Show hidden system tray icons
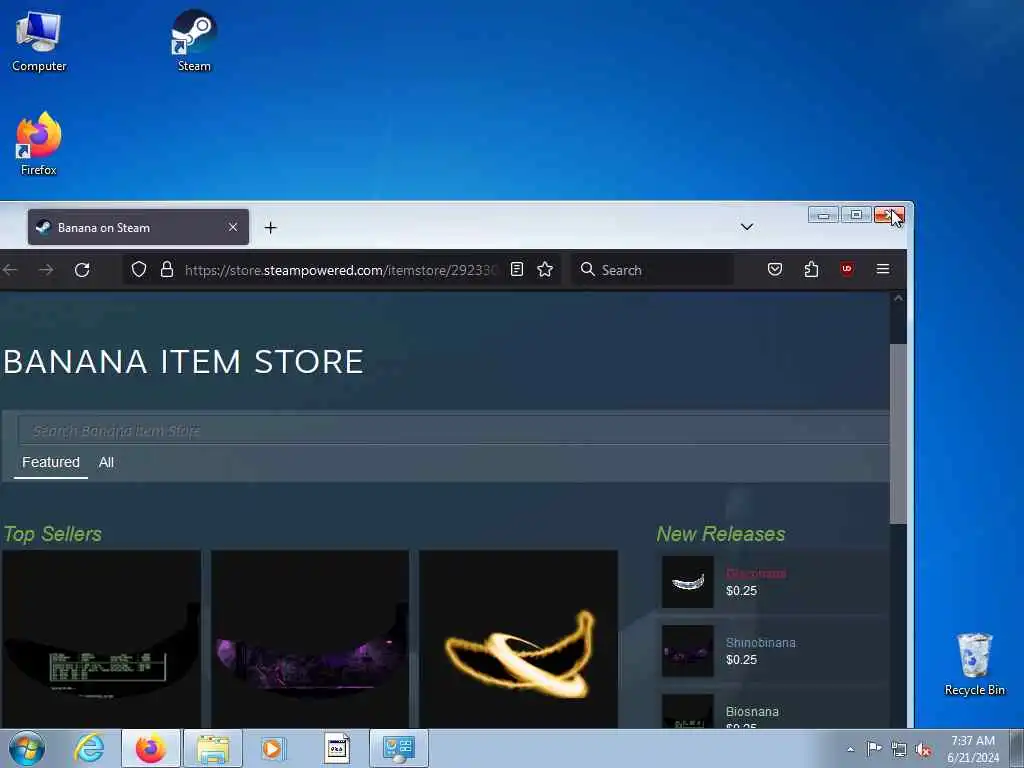 coord(850,749)
